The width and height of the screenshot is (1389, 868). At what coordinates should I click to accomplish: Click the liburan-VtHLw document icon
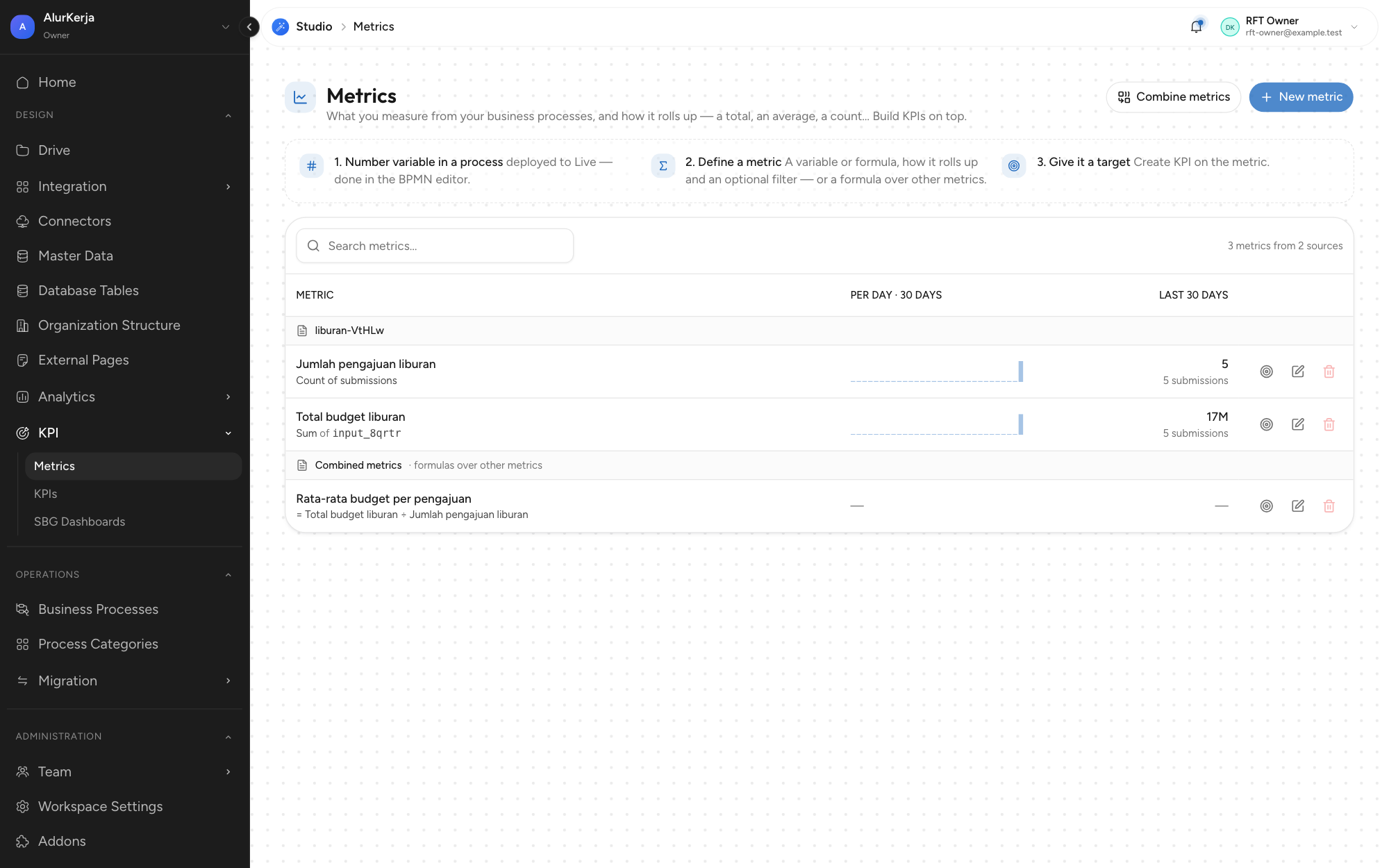(302, 331)
